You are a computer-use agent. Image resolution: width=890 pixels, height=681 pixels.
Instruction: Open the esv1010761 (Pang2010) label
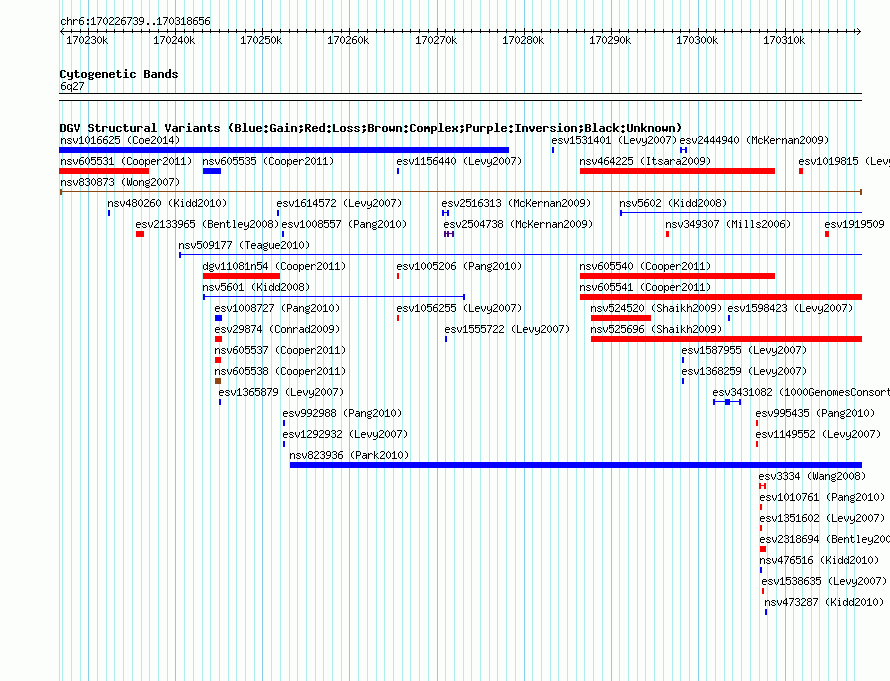pyautogui.click(x=822, y=497)
